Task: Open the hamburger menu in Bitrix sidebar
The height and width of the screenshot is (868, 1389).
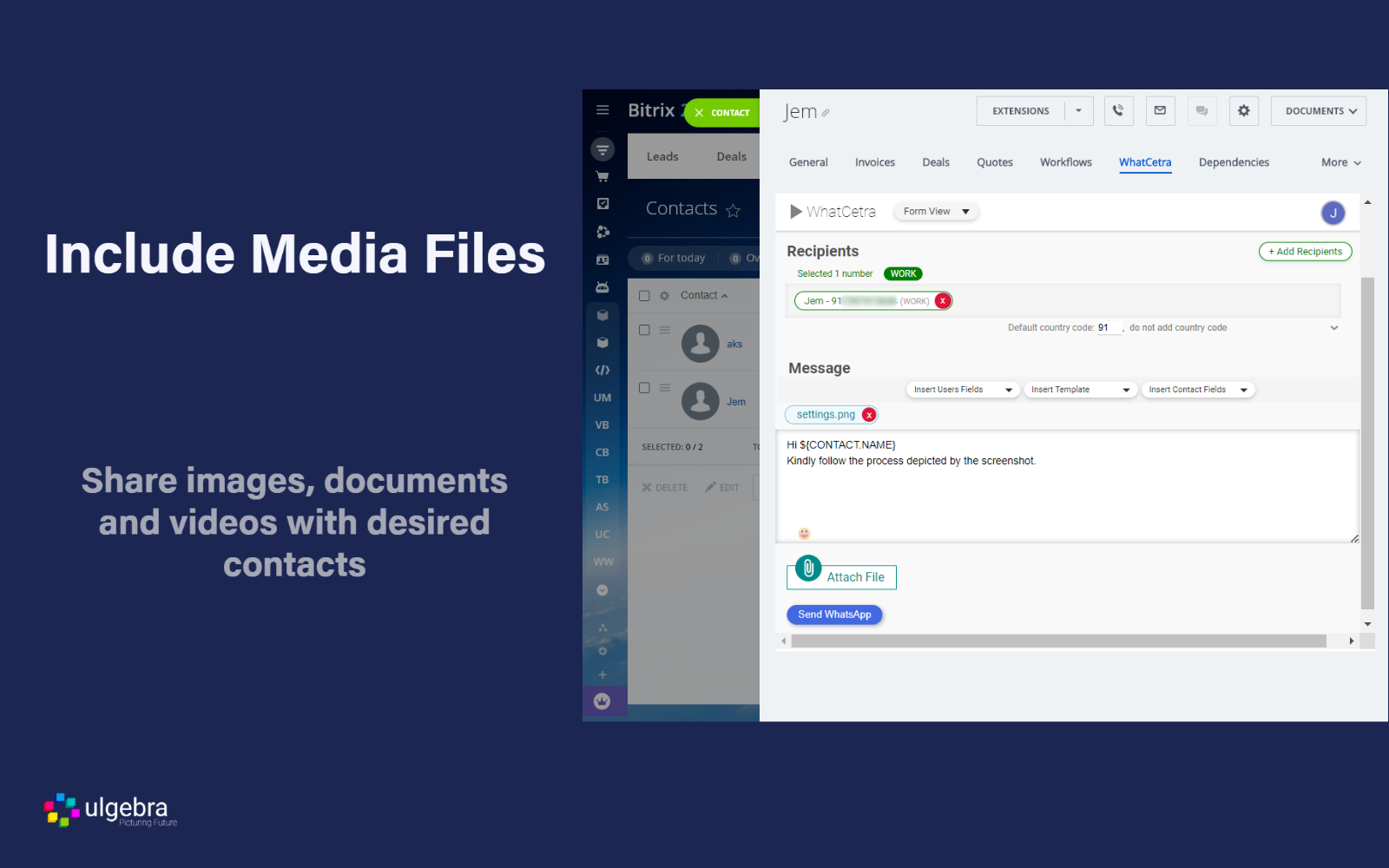Action: click(602, 110)
